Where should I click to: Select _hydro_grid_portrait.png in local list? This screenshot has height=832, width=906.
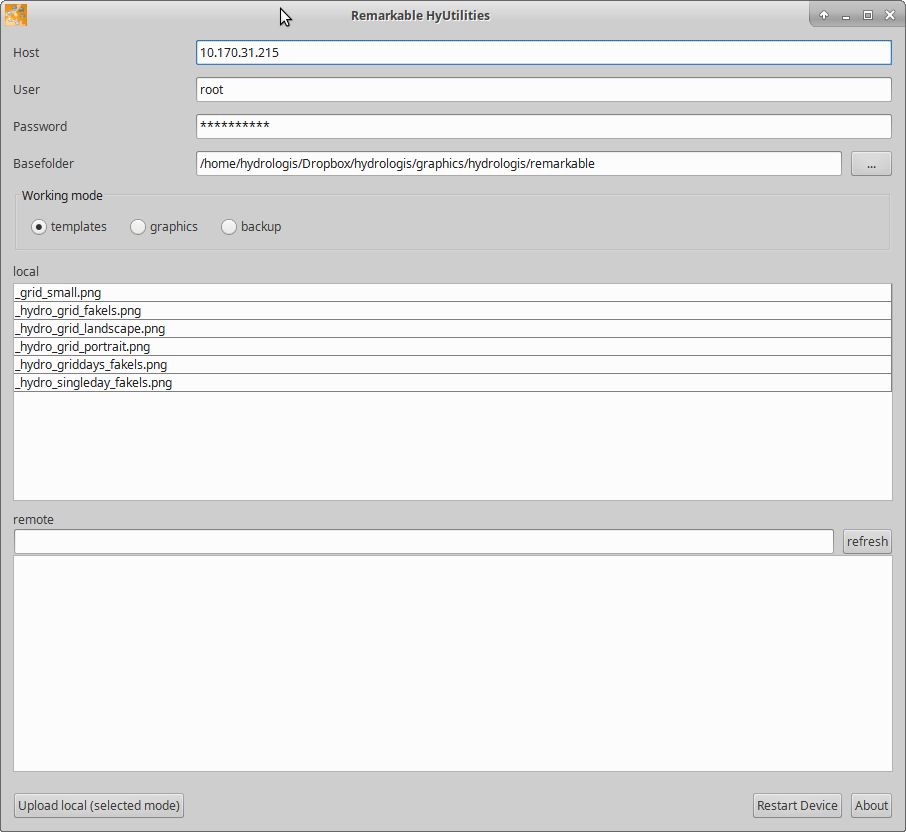click(452, 347)
